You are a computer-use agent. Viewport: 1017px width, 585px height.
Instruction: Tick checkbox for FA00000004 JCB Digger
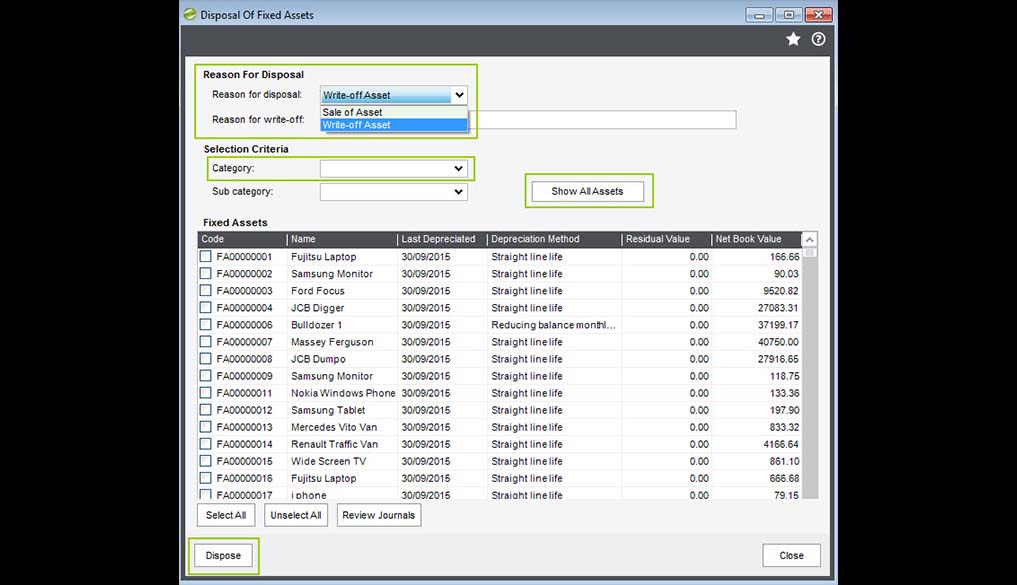[x=206, y=307]
